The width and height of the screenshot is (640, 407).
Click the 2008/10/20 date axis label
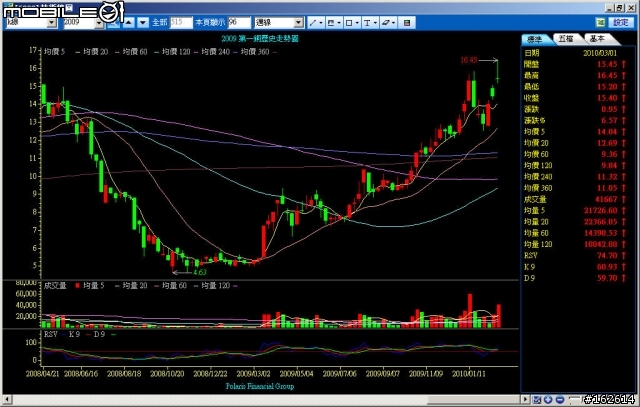[x=167, y=374]
